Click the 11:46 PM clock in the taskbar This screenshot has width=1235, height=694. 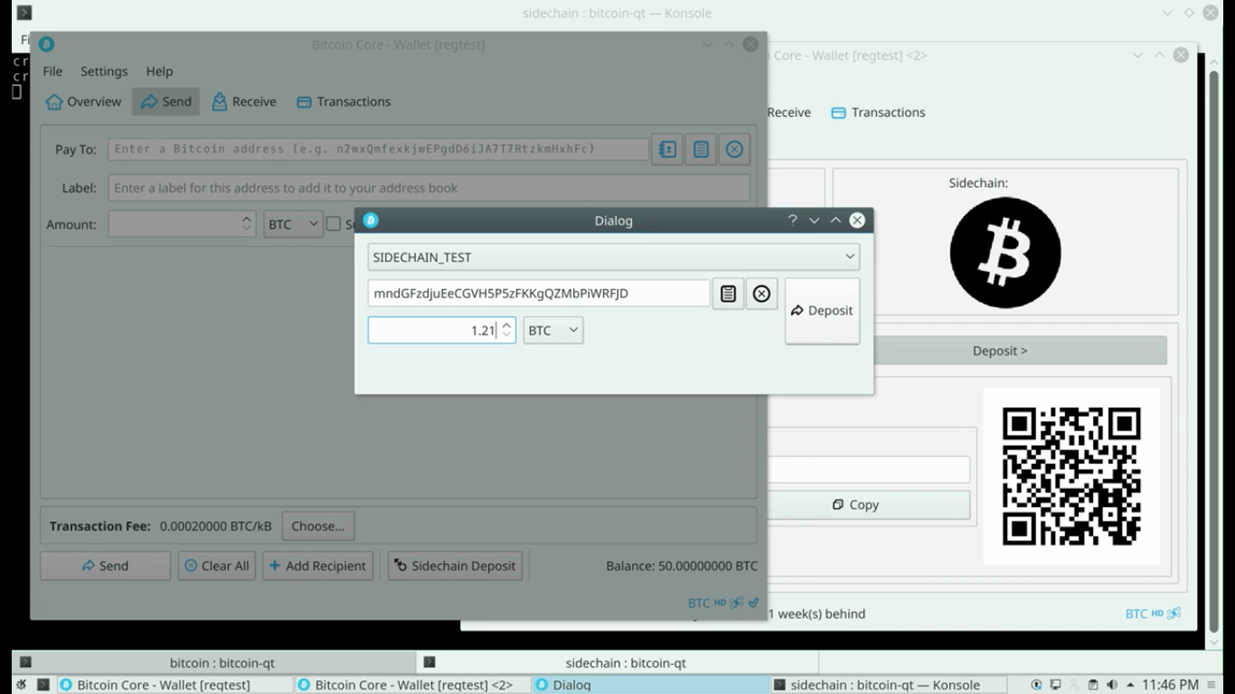click(x=1170, y=685)
